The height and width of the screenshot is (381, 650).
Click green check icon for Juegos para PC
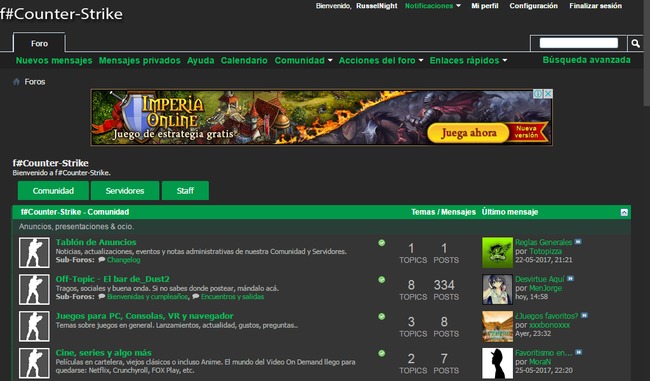click(x=382, y=317)
